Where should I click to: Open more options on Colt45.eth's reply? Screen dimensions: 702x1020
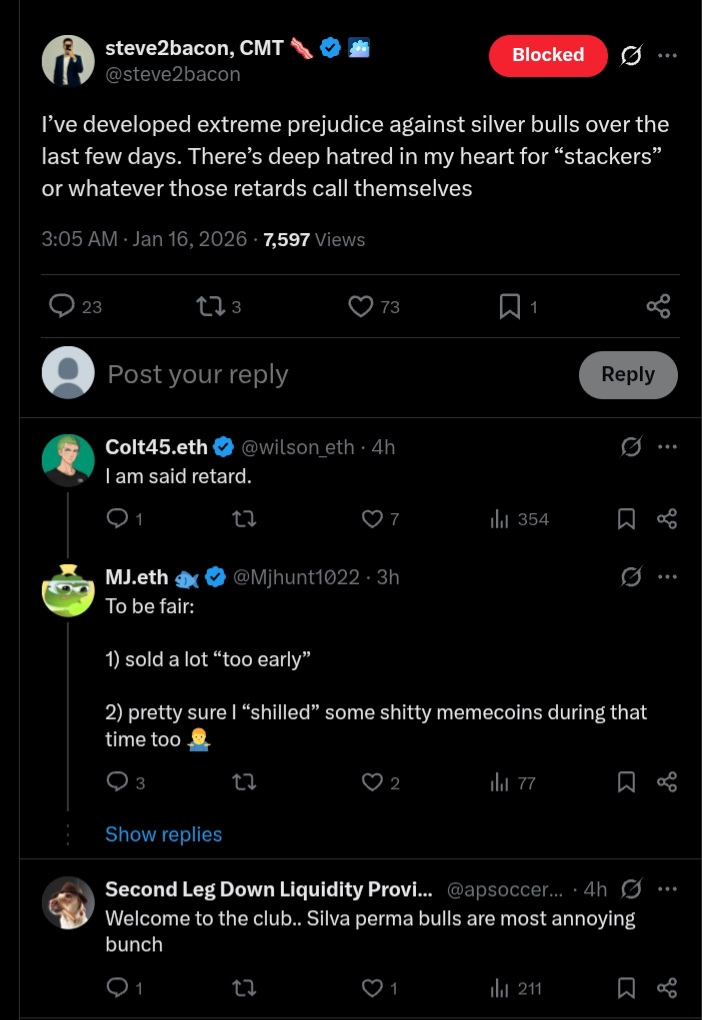tap(667, 447)
